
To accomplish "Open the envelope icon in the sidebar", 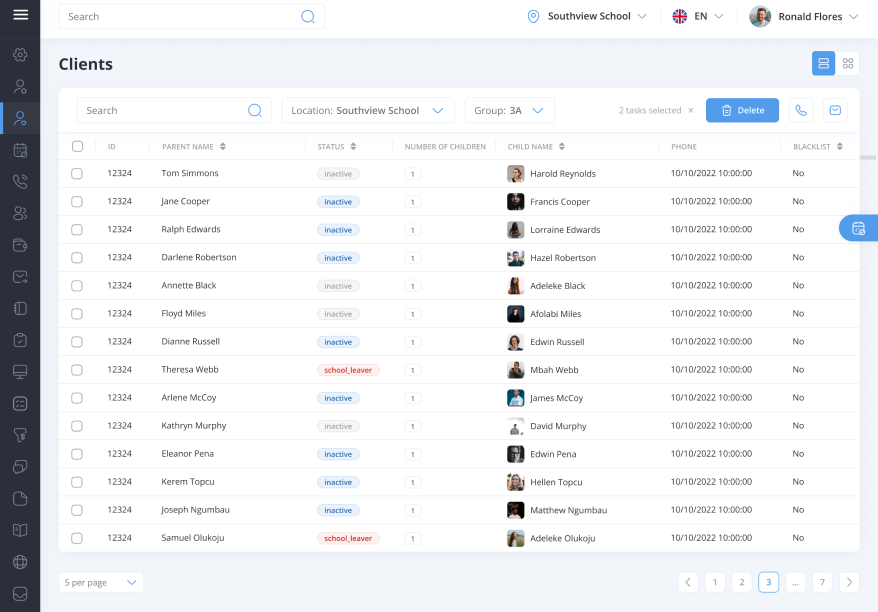I will 20,277.
